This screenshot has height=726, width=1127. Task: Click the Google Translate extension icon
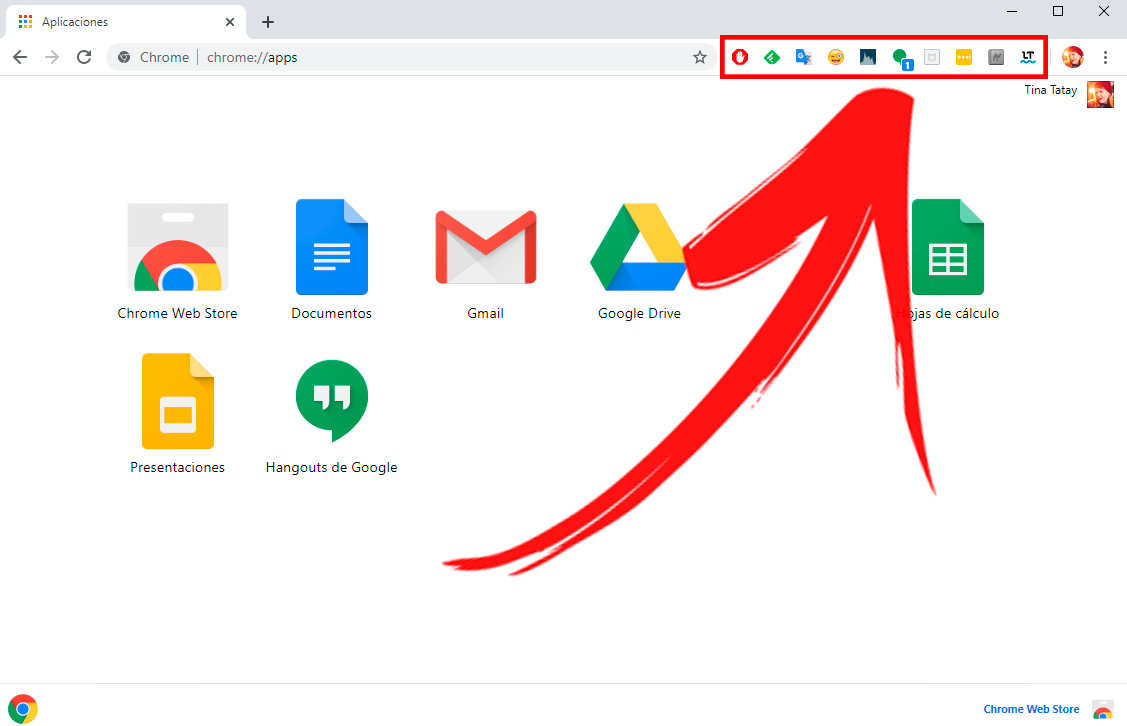coord(803,57)
